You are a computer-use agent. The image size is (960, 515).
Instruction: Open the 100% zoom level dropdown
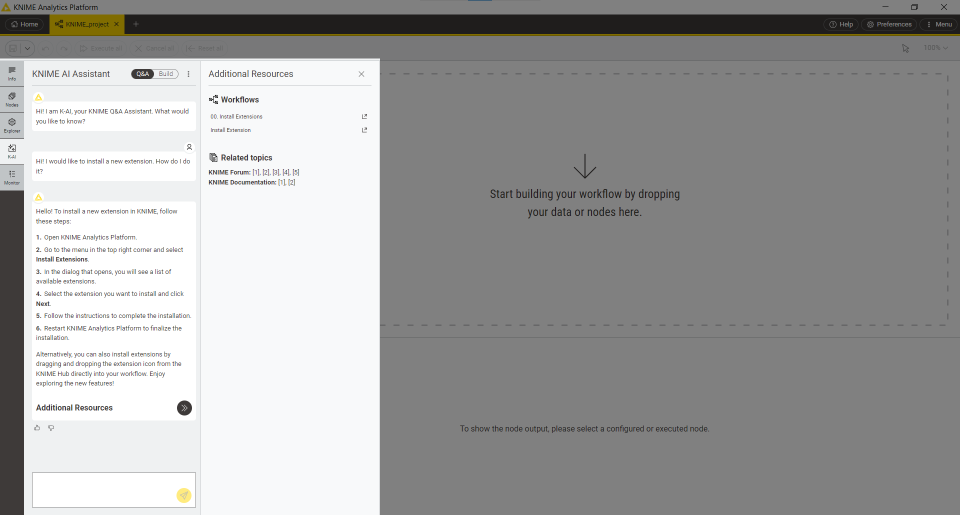(x=936, y=48)
